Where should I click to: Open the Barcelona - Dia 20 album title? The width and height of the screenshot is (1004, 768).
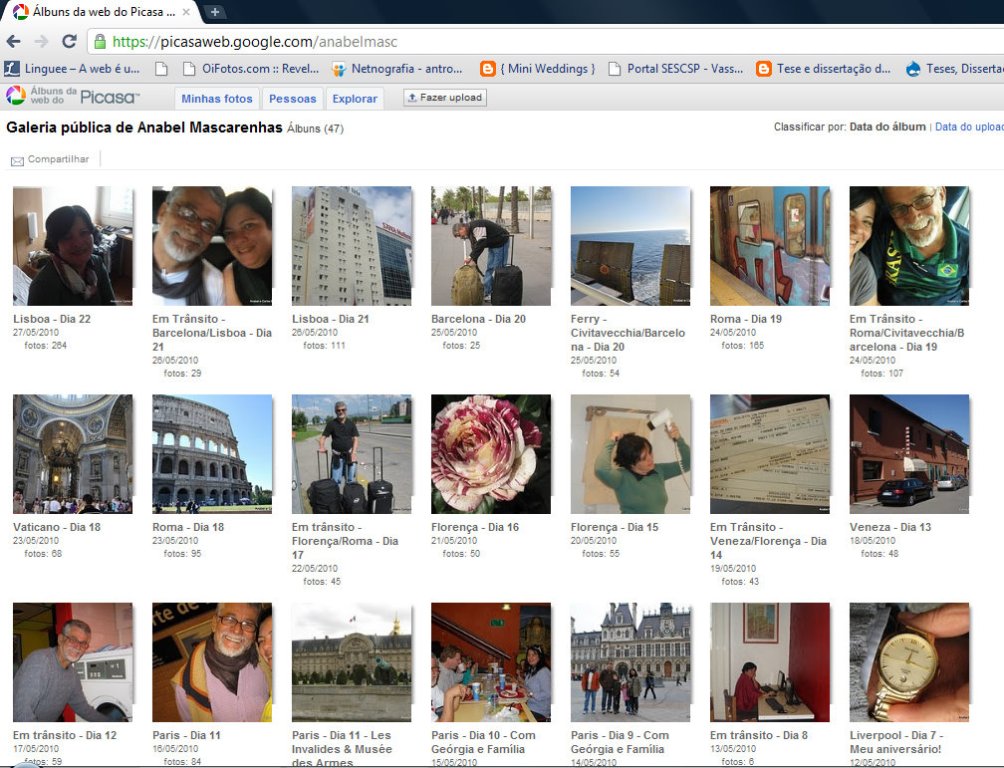tap(478, 319)
